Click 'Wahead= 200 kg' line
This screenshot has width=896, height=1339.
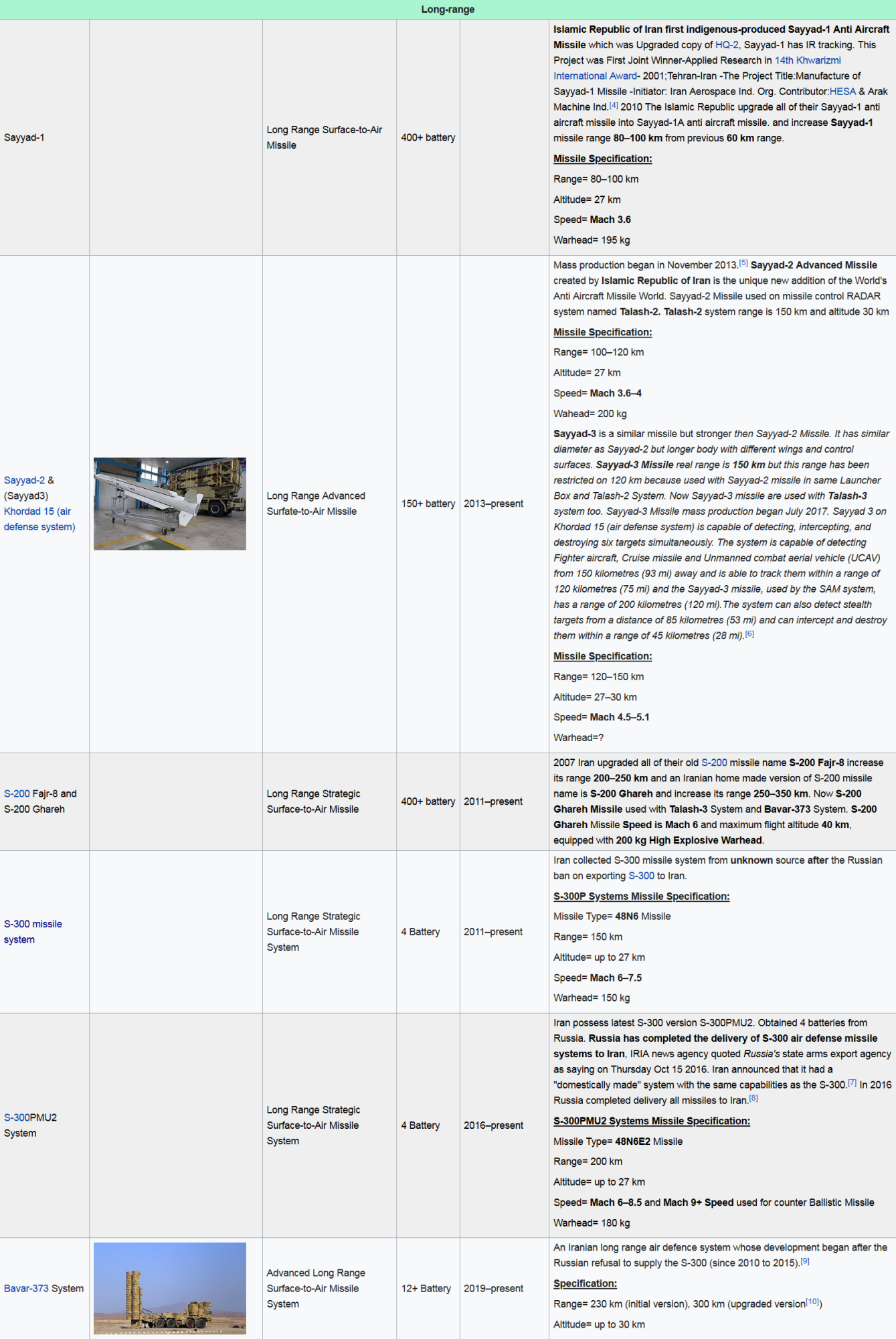[590, 414]
